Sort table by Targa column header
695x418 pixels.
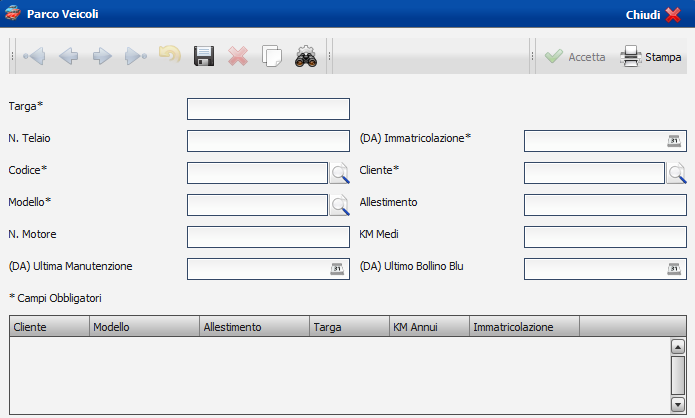click(348, 327)
